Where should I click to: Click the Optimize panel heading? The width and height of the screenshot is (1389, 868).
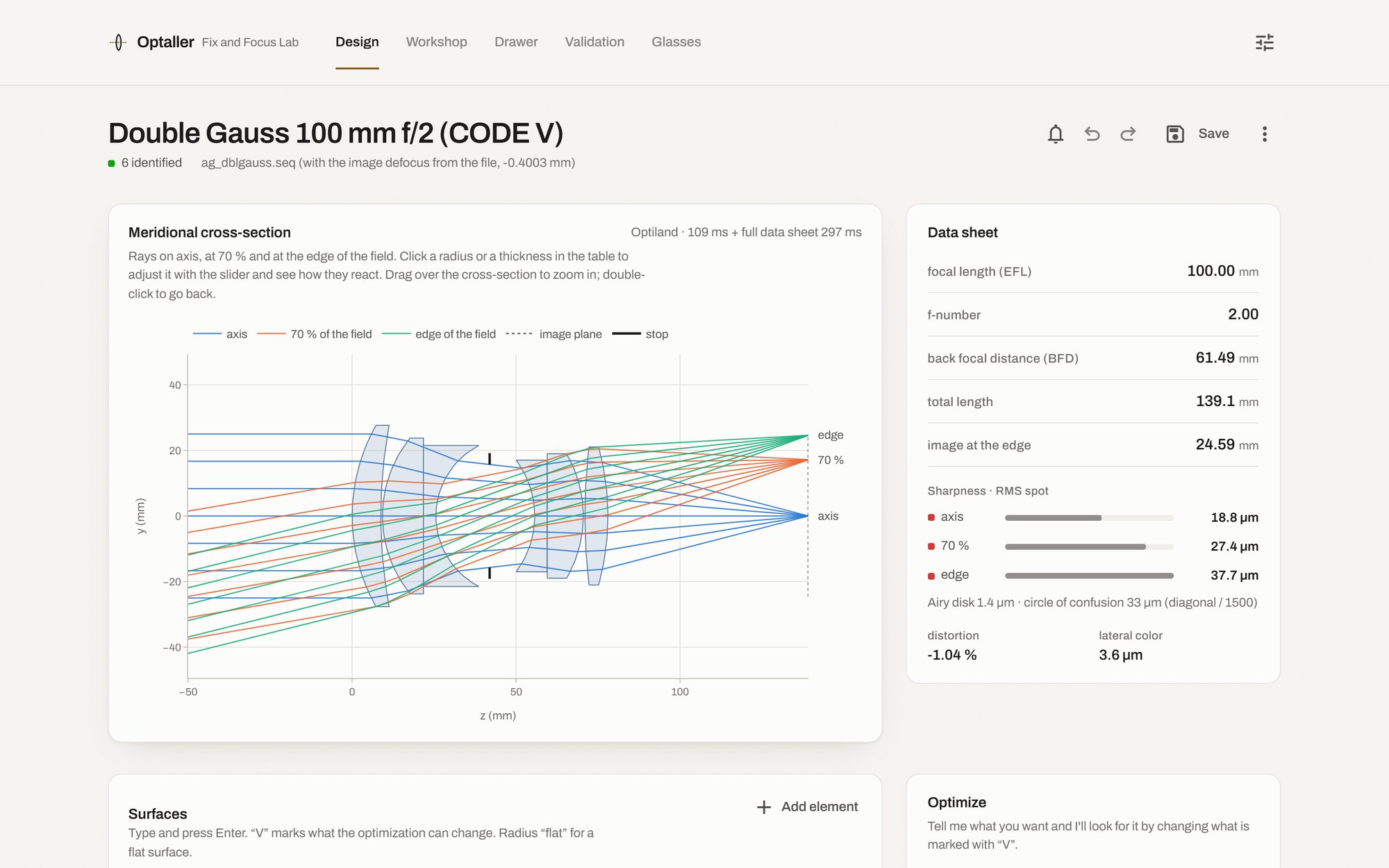pyautogui.click(x=956, y=802)
